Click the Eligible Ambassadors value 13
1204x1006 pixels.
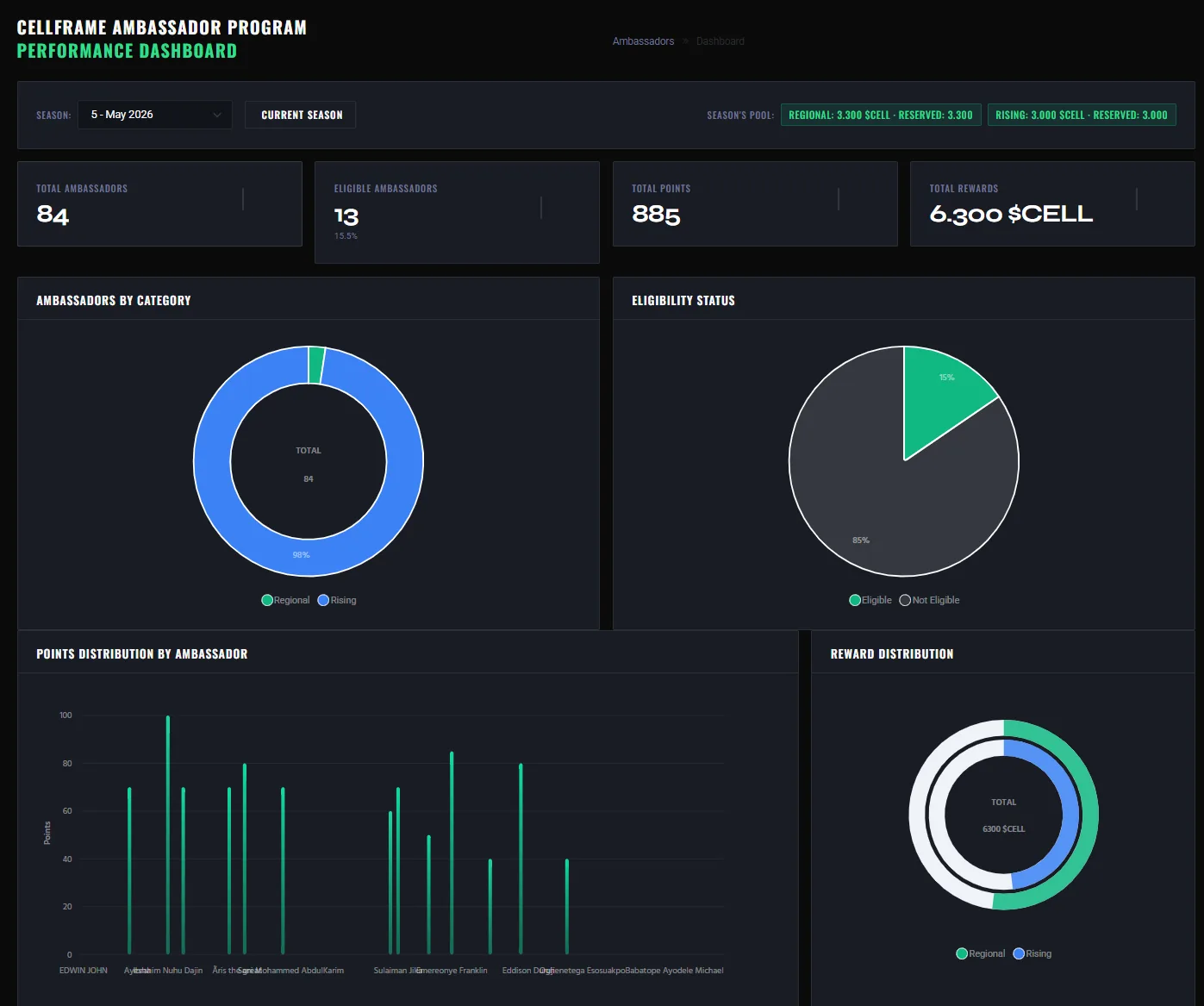tap(346, 216)
